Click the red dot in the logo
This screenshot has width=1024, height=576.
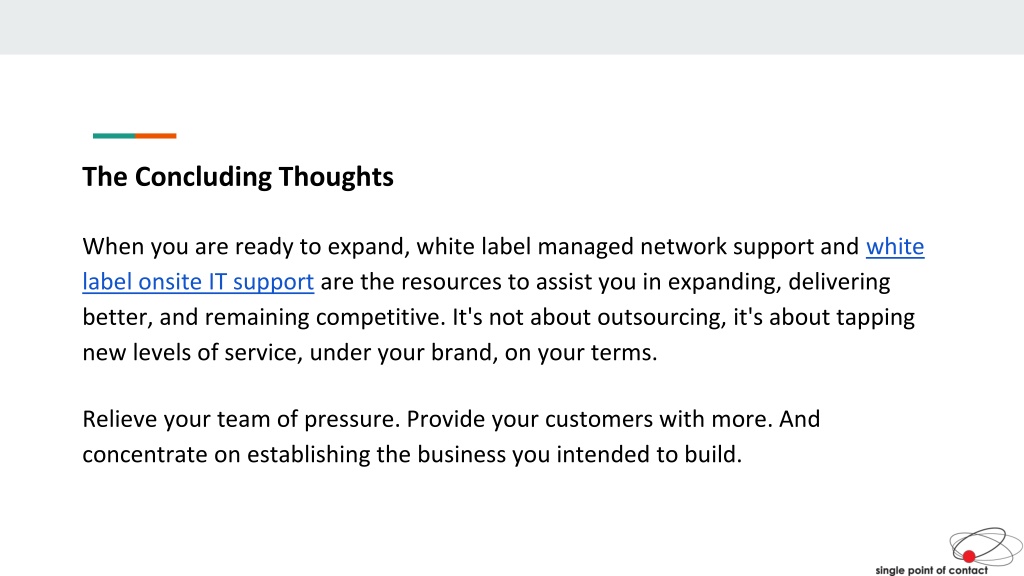pos(968,556)
